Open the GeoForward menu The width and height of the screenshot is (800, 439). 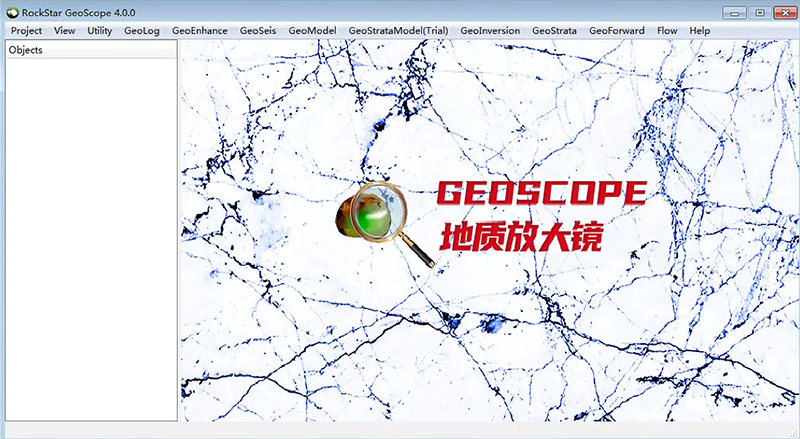click(617, 31)
